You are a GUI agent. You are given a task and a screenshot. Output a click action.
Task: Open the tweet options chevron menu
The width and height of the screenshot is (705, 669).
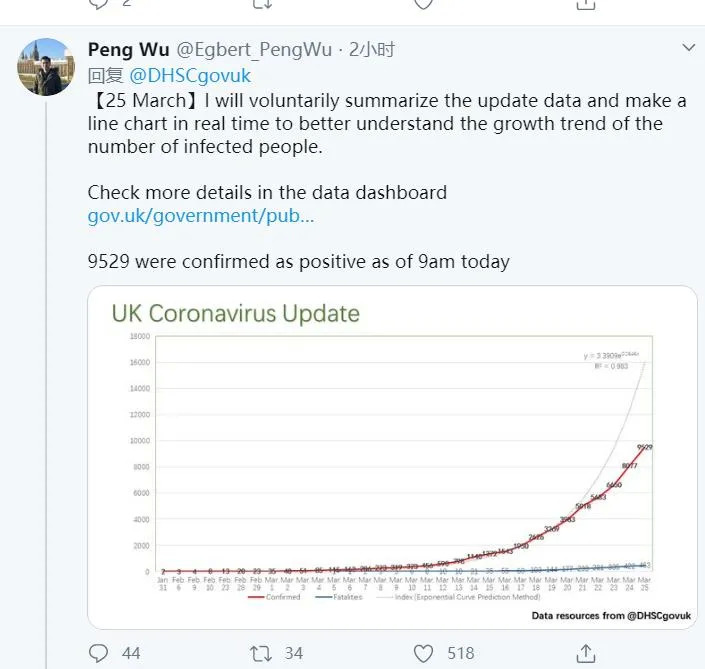pos(688,48)
